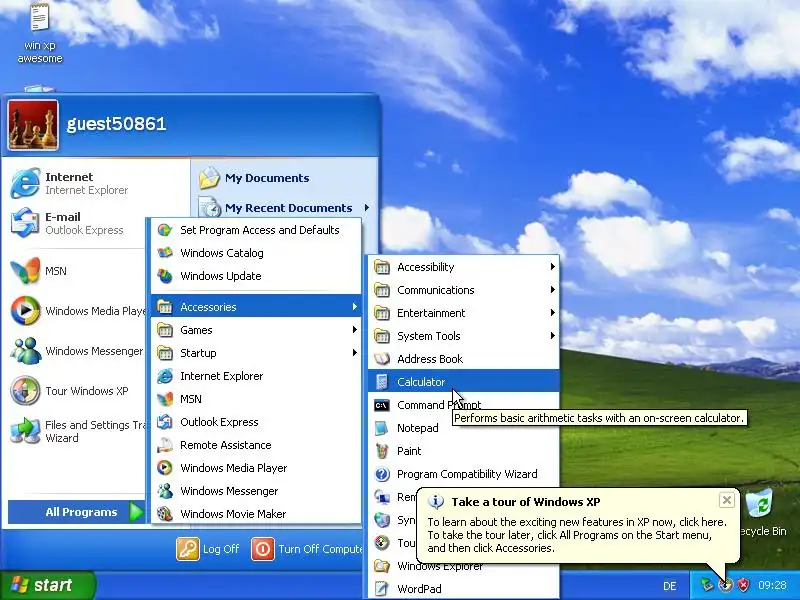Click the Calculator icon in Accessories
Viewport: 800px width, 600px height.
[x=382, y=382]
